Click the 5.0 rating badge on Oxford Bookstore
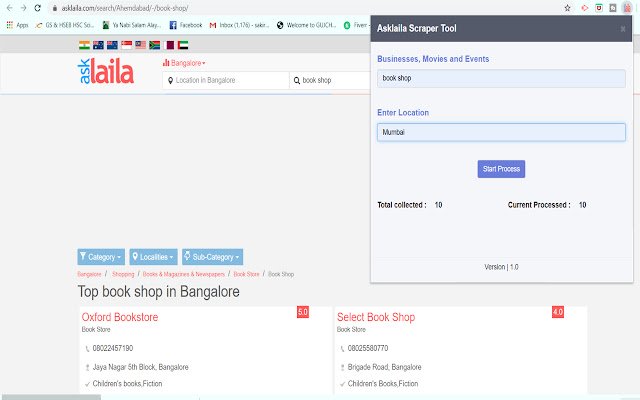 tap(303, 312)
